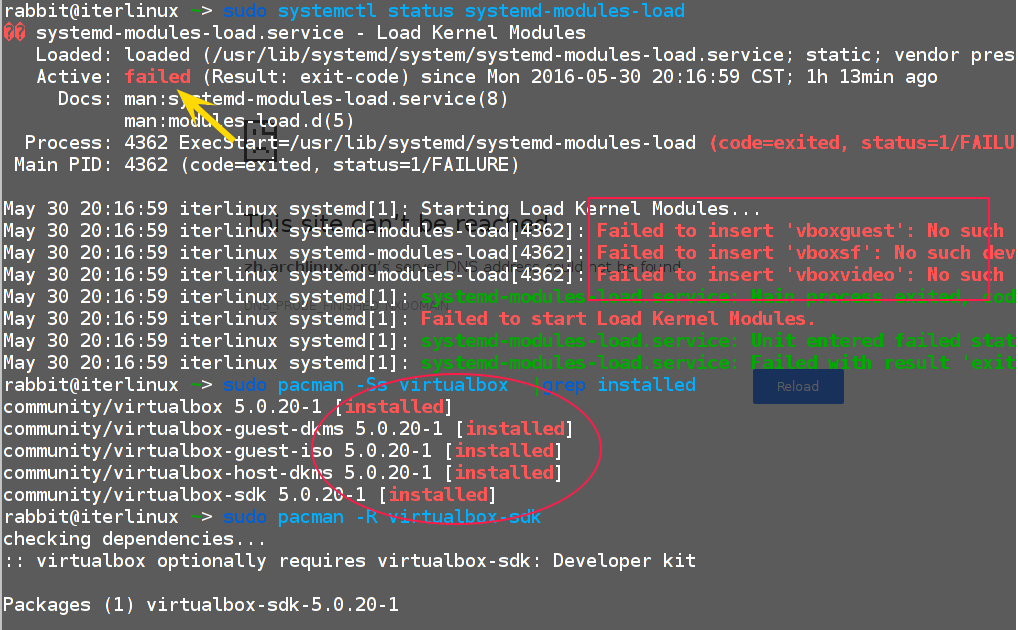Select the "Starting Load Kernel Modules..." log message
Image resolution: width=1018 pixels, height=630 pixels.
click(591, 209)
